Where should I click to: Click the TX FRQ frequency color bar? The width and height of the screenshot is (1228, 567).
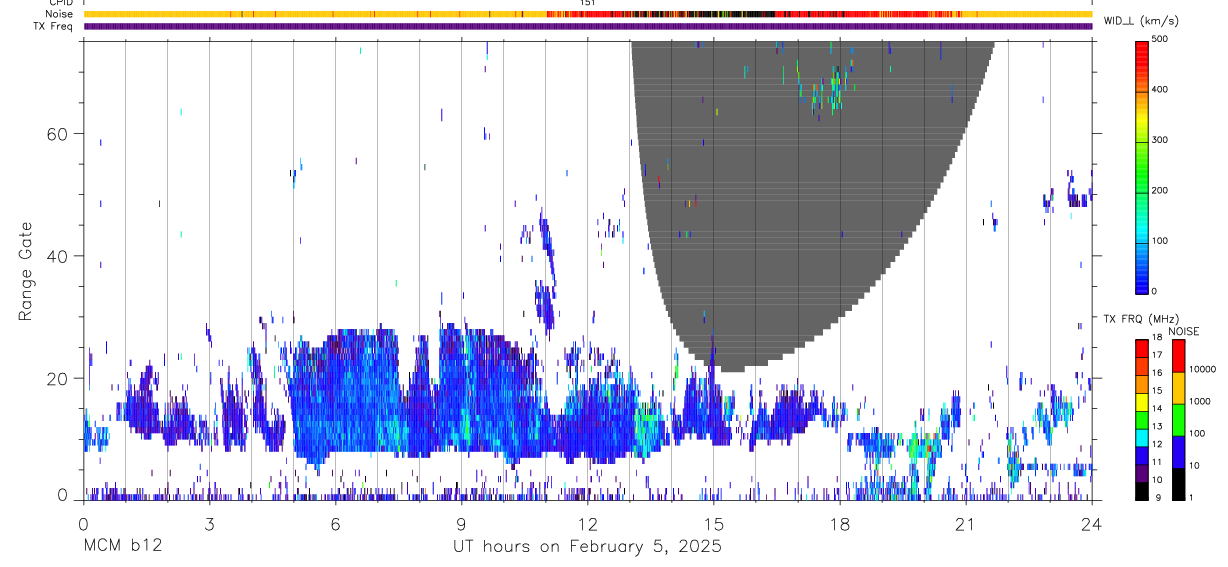coord(1142,419)
